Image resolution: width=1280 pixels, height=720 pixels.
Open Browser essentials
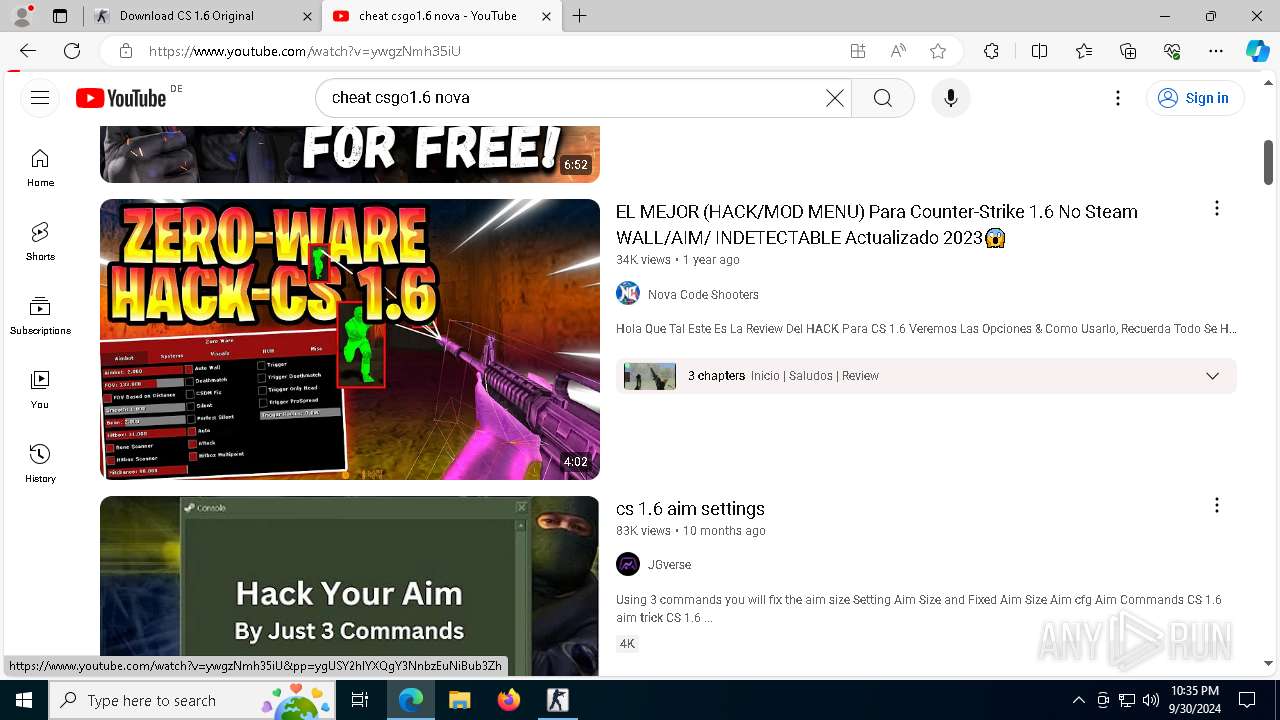pyautogui.click(x=1172, y=51)
